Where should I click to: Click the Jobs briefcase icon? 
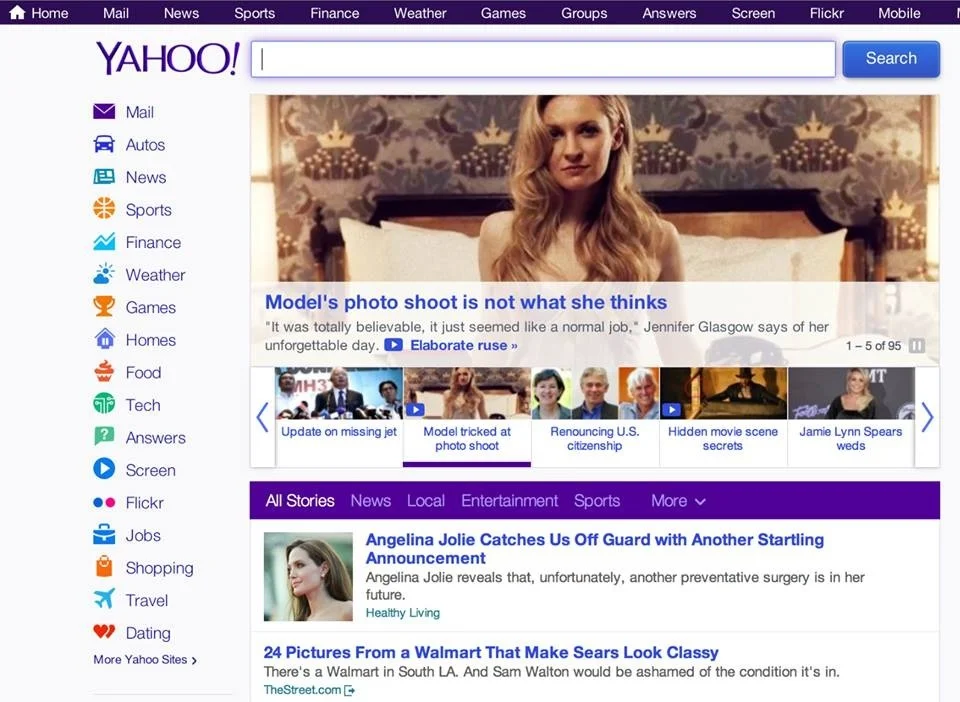(104, 534)
